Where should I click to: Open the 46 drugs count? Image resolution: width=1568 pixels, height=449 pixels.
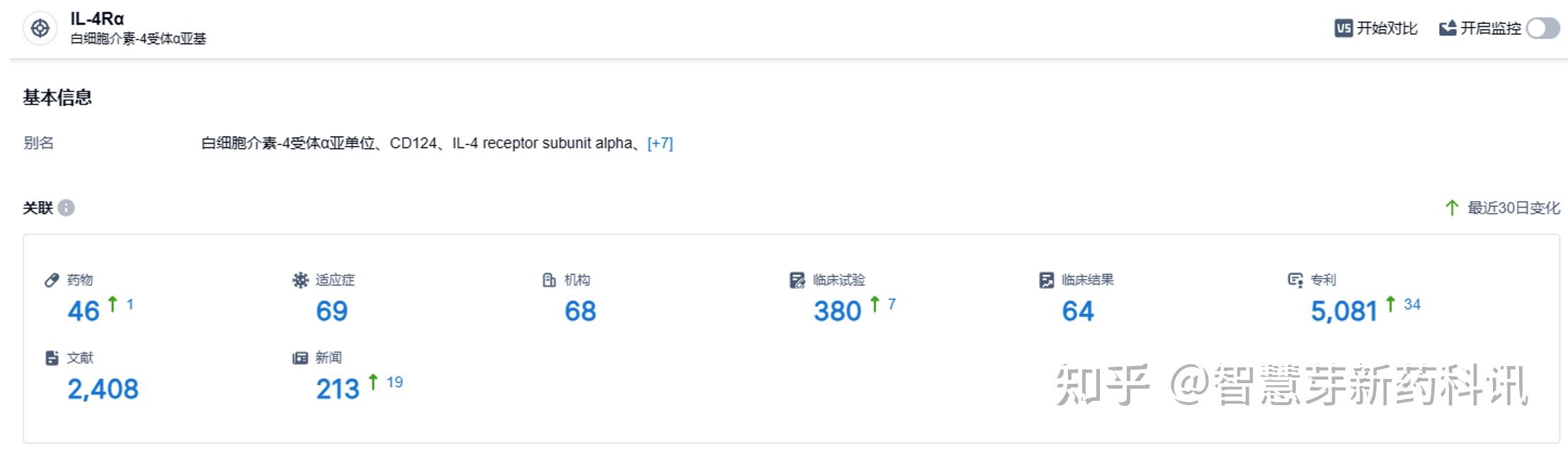point(84,311)
